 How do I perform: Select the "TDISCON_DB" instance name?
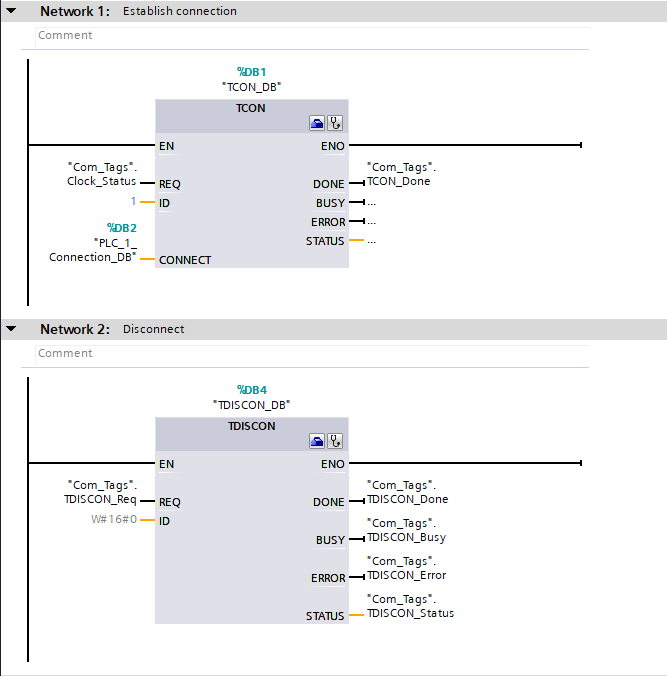click(251, 405)
